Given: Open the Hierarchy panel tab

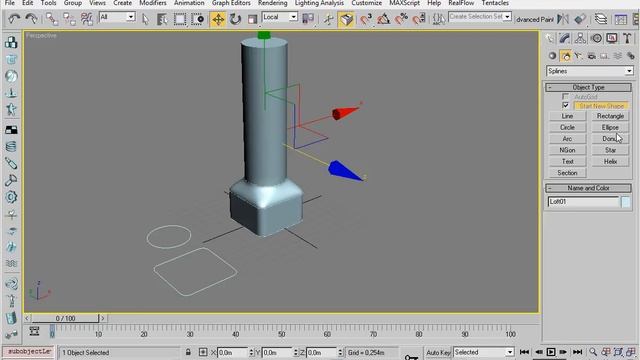Looking at the screenshot, I should (x=580, y=38).
